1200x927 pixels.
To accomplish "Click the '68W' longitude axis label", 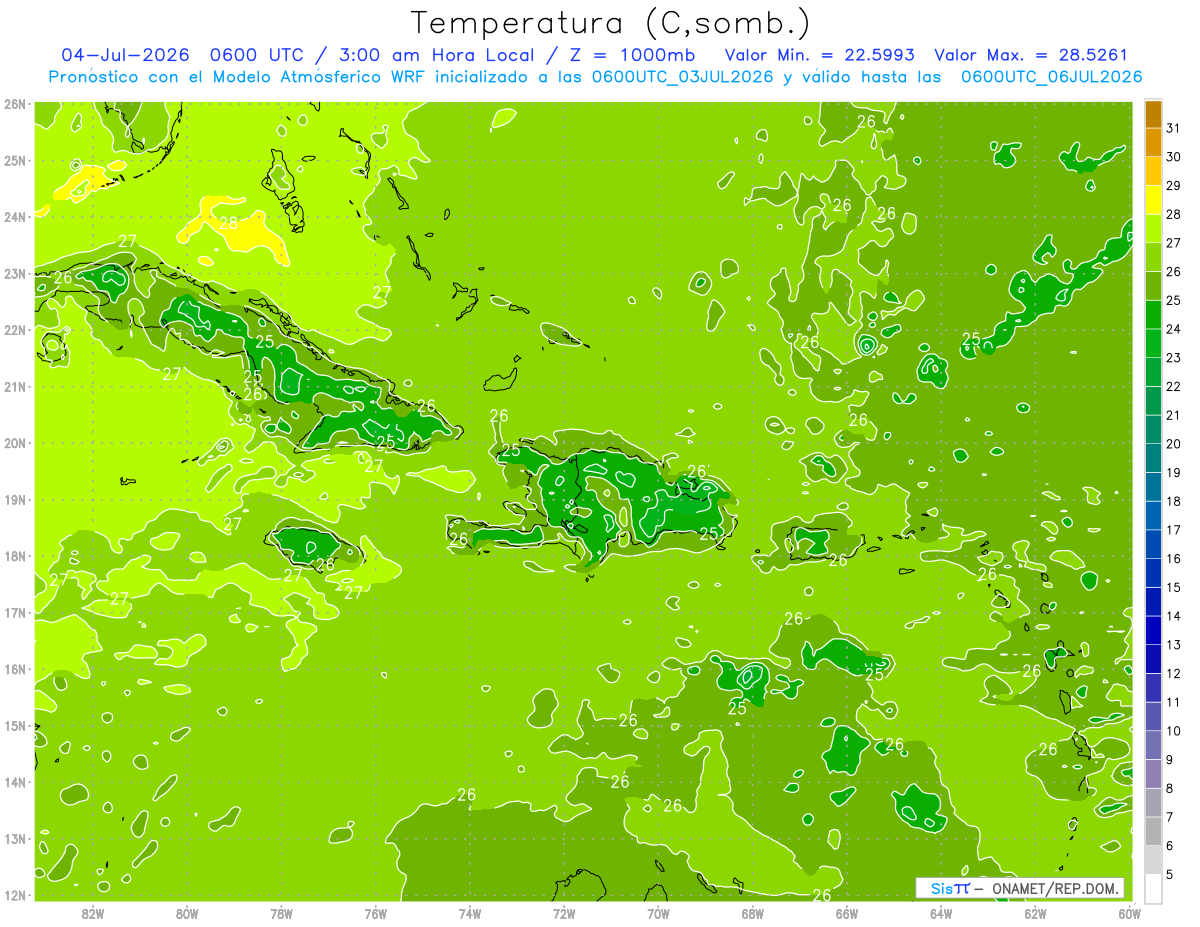I will (x=752, y=912).
